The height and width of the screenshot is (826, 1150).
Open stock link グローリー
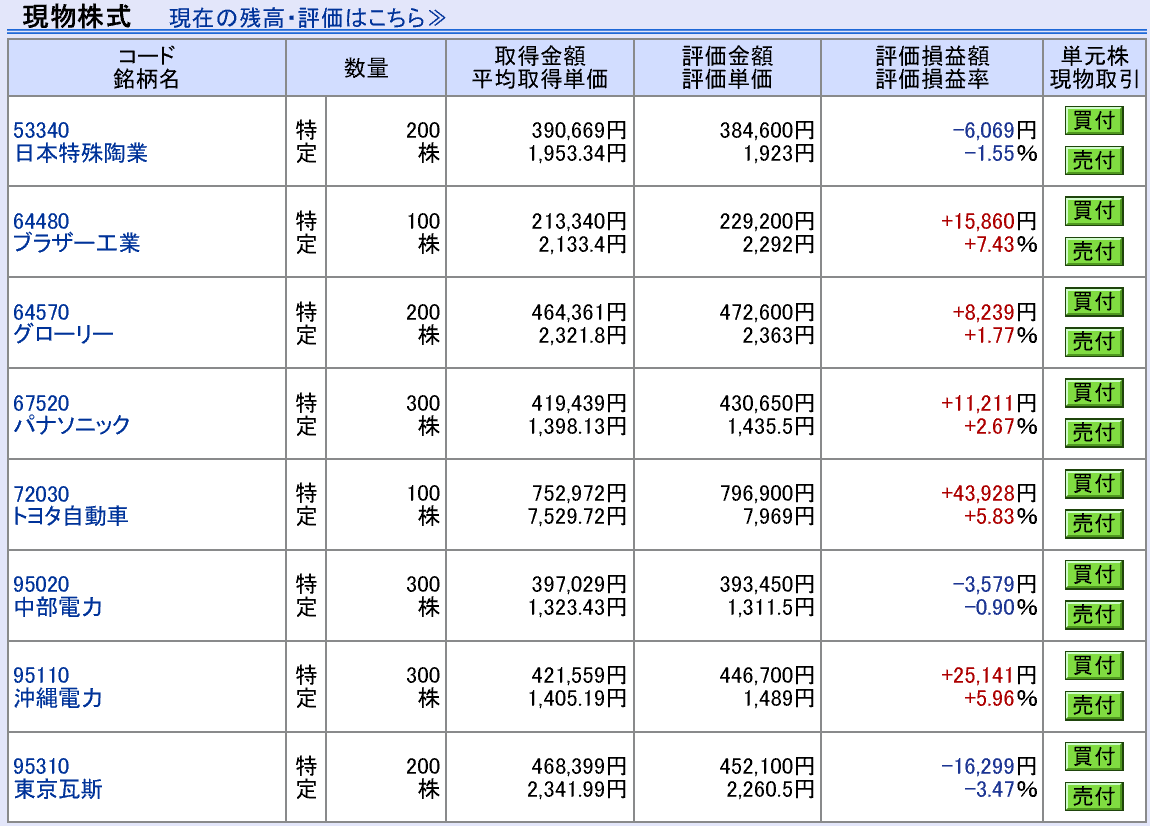[64, 335]
